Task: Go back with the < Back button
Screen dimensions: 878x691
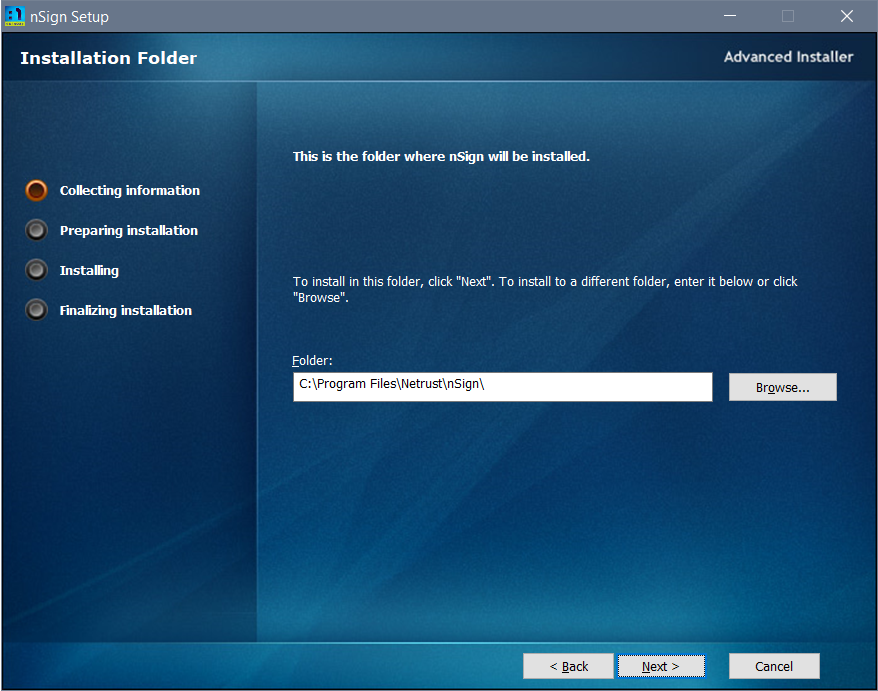Action: tap(568, 666)
